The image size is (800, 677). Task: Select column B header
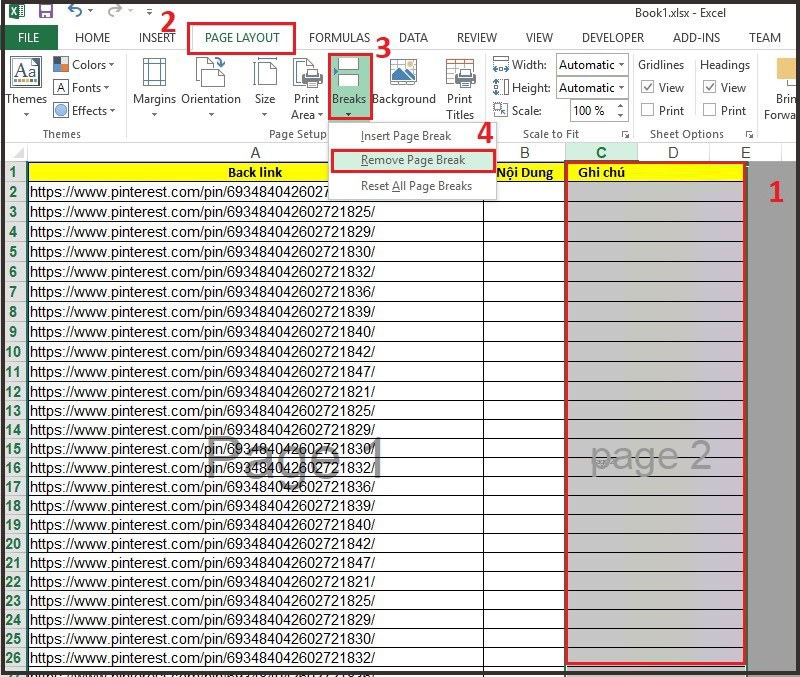click(x=524, y=153)
